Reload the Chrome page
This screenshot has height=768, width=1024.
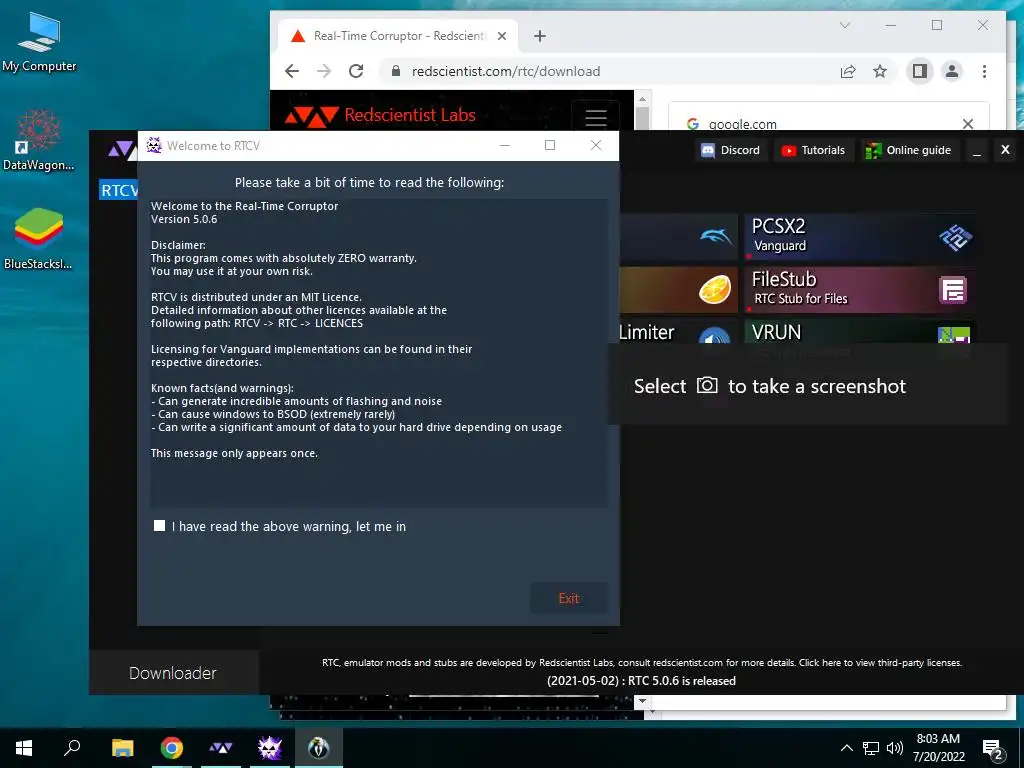pos(356,71)
